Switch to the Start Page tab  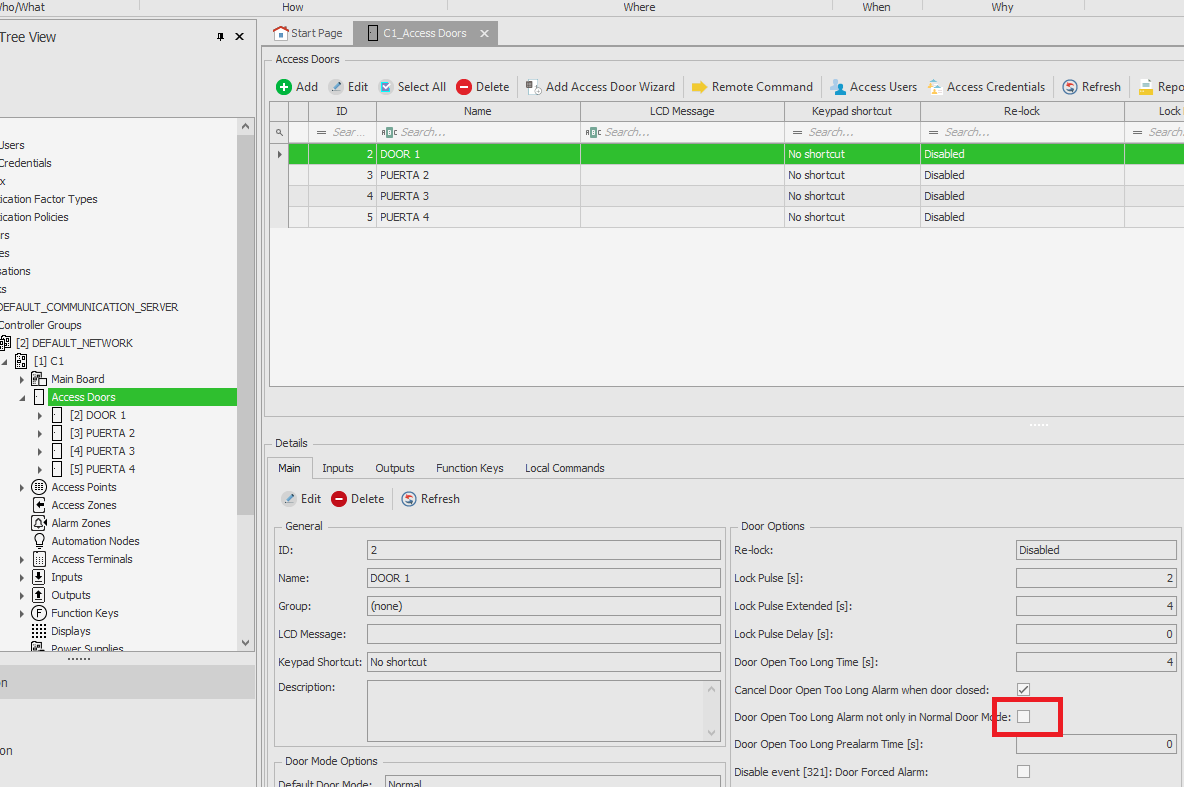pyautogui.click(x=308, y=33)
